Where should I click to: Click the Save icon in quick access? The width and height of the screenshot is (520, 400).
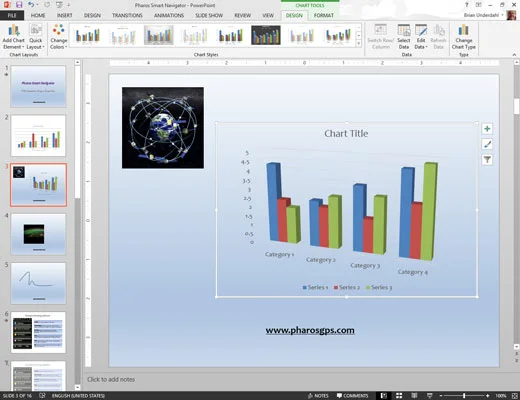tap(19, 5)
